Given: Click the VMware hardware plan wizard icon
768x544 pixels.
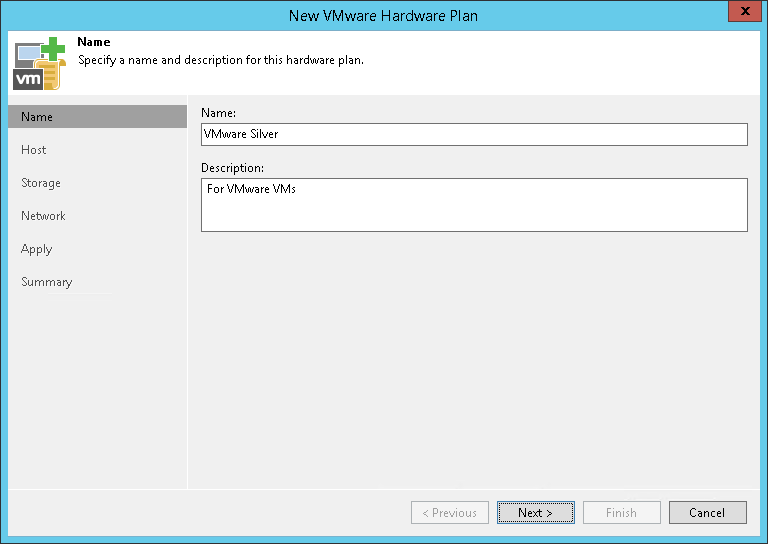Looking at the screenshot, I should tap(39, 63).
